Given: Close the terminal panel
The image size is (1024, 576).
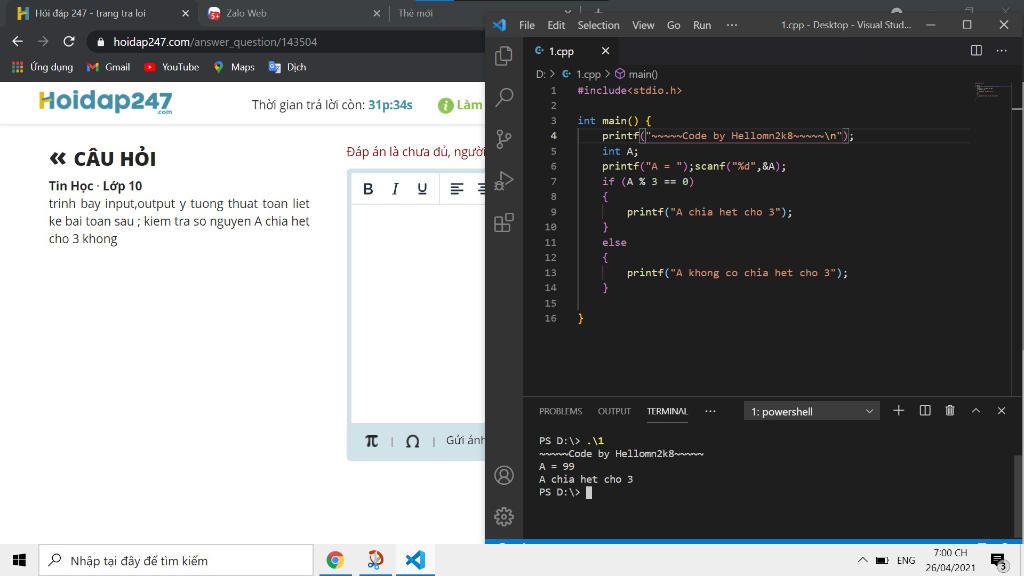Looking at the screenshot, I should (1001, 410).
